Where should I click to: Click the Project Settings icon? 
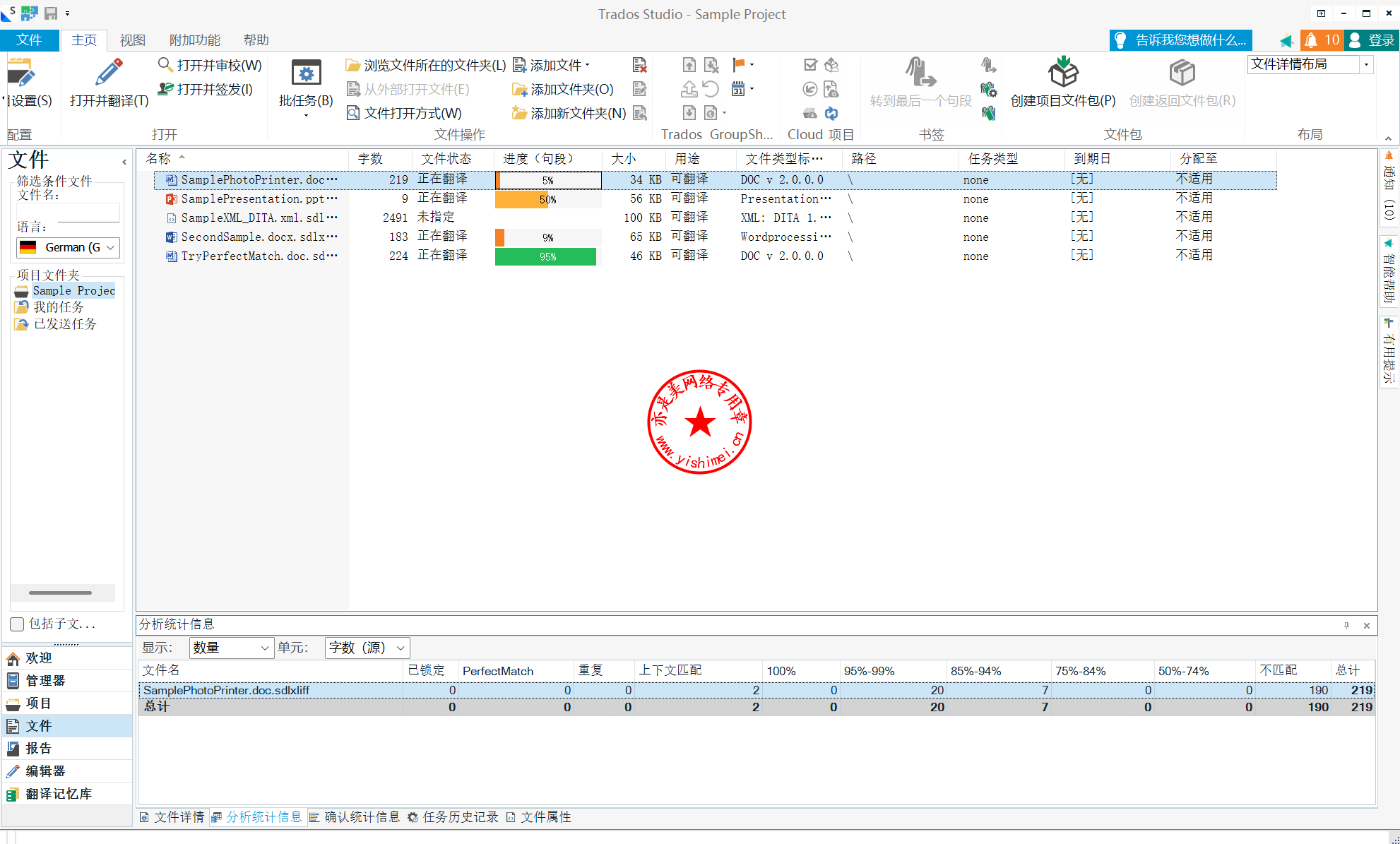[x=21, y=73]
